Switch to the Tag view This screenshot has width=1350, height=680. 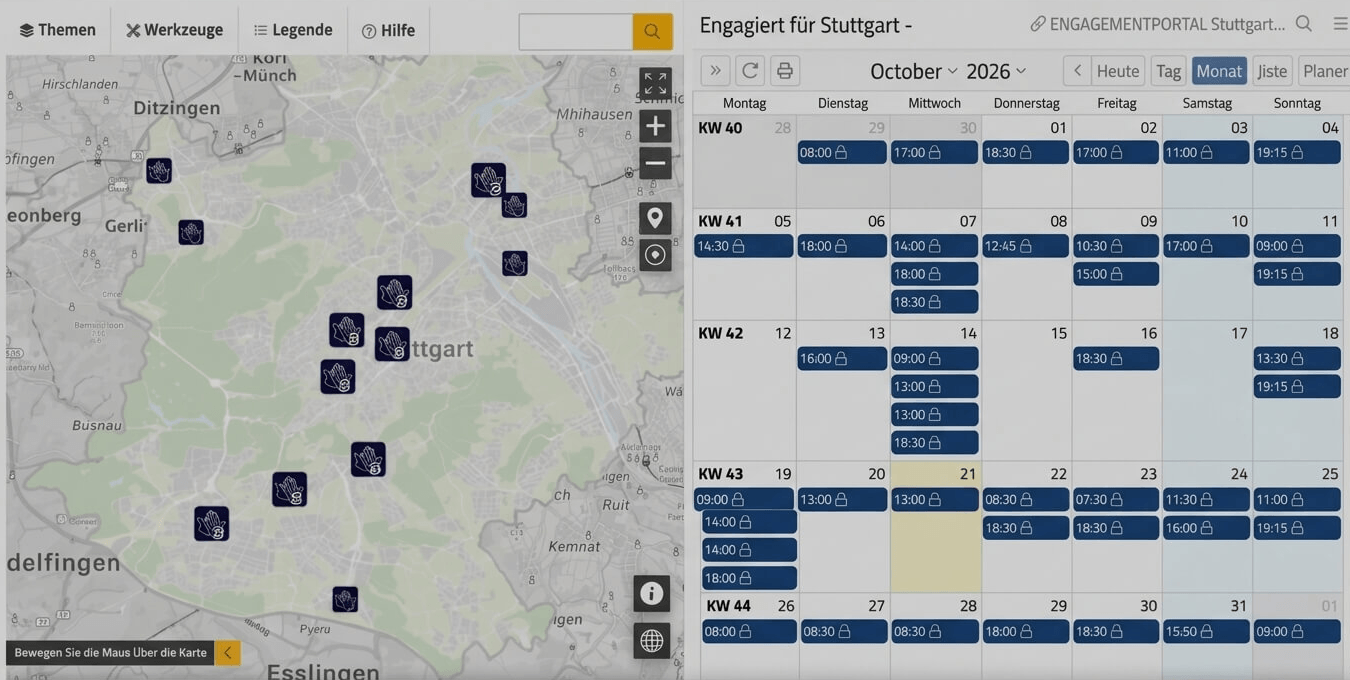(1168, 71)
